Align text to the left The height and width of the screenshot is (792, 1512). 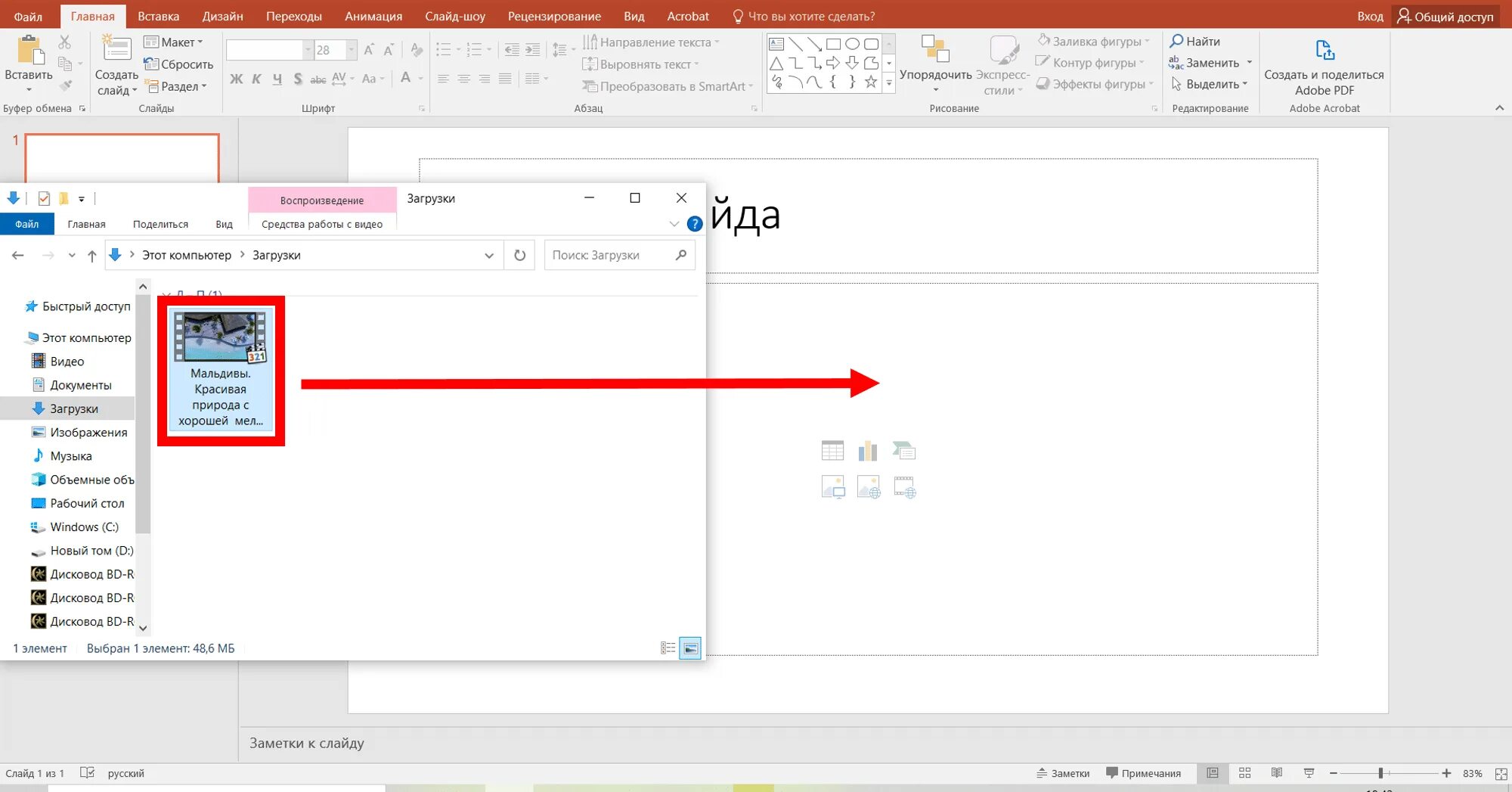click(x=443, y=79)
